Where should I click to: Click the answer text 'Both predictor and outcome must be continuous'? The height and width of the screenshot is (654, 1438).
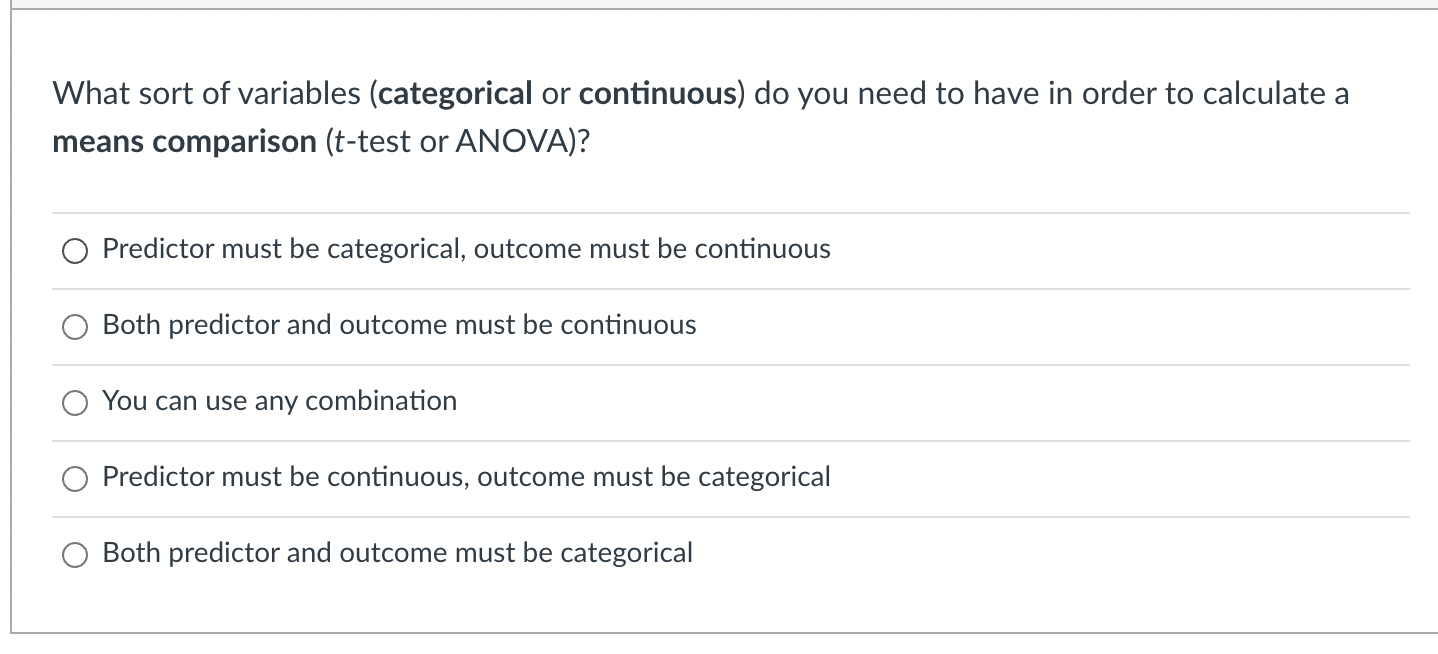[399, 325]
